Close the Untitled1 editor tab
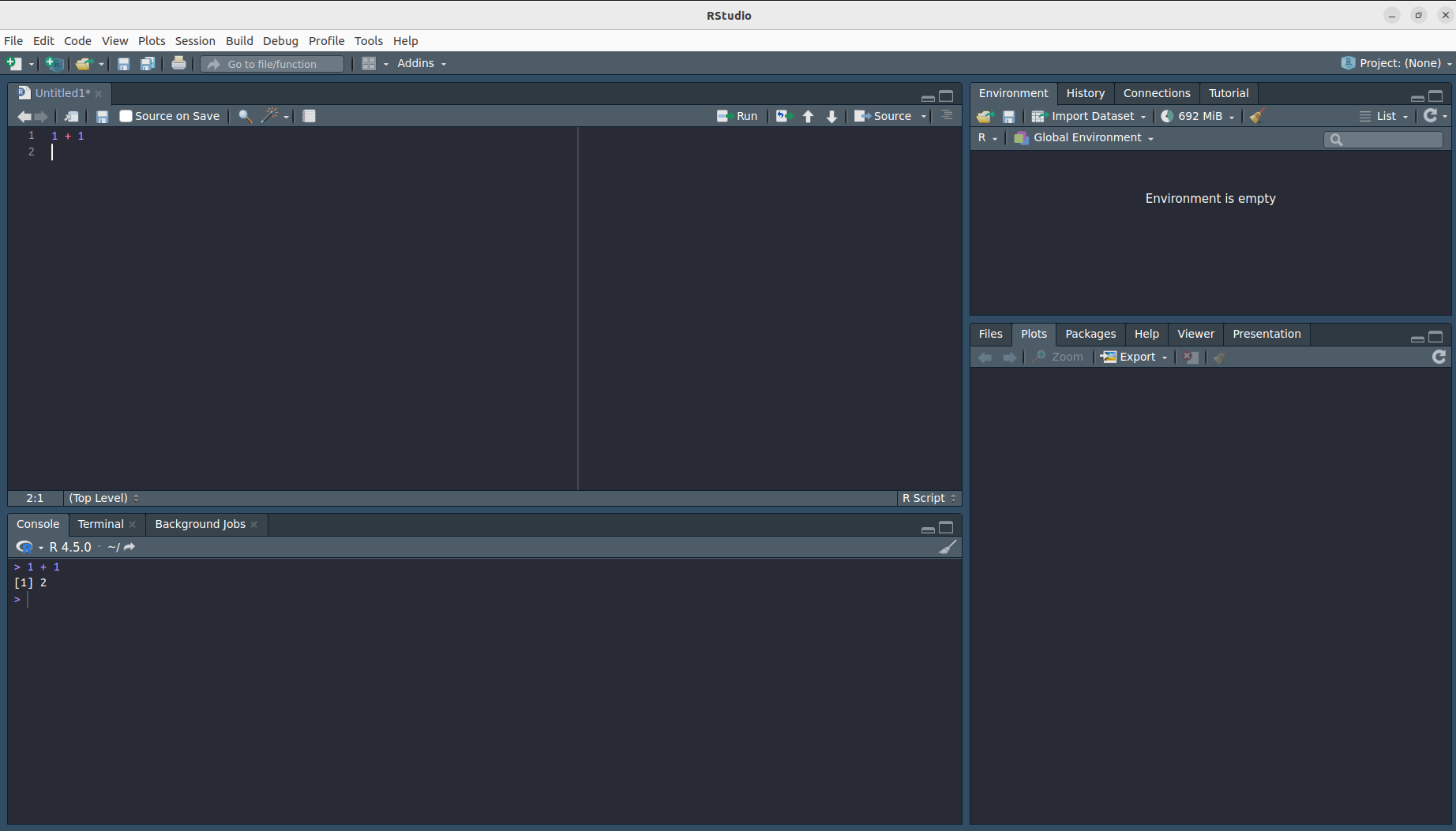This screenshot has width=1456, height=831. point(99,94)
